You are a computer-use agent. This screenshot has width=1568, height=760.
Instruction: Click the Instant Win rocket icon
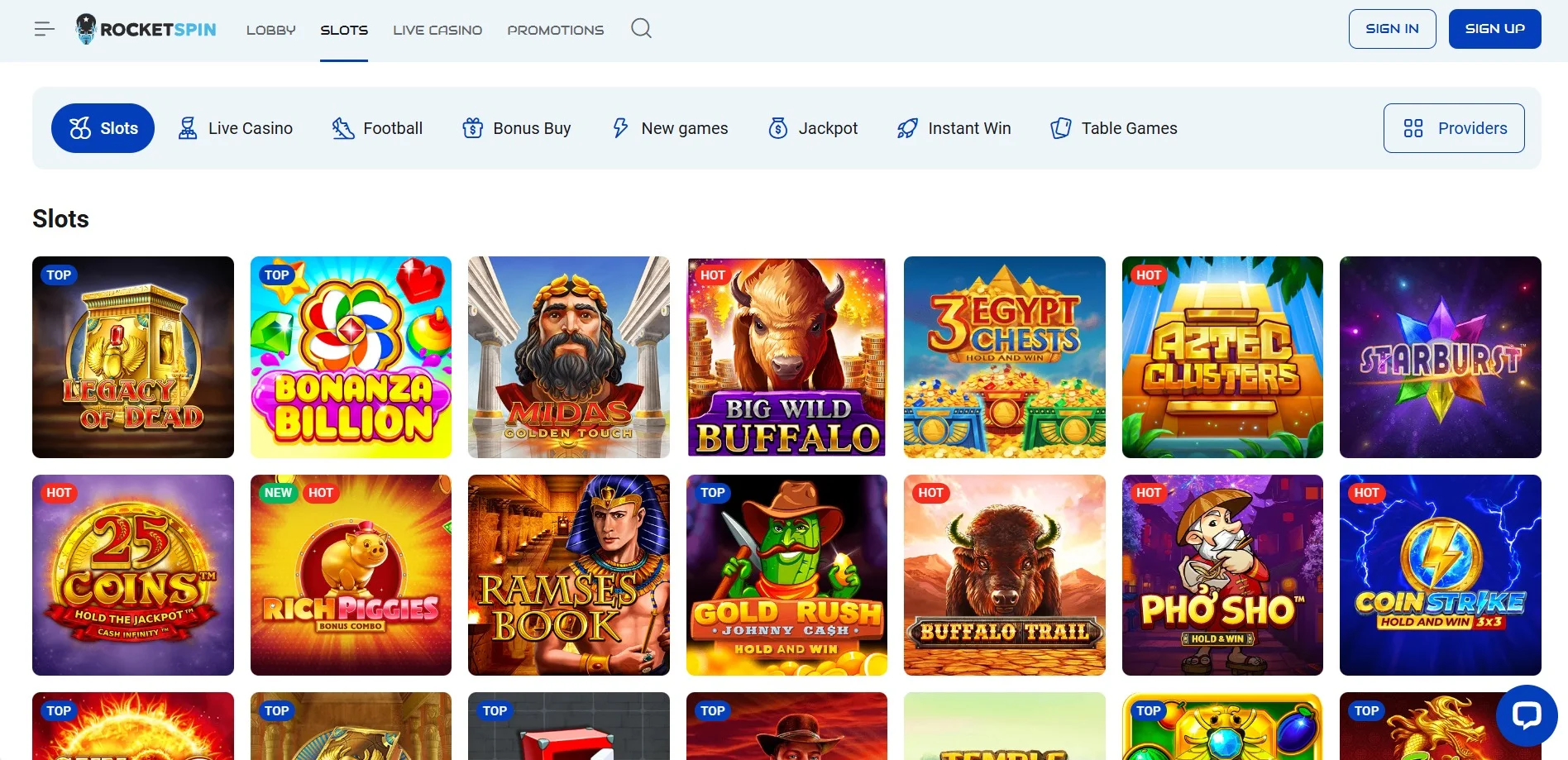pyautogui.click(x=907, y=128)
